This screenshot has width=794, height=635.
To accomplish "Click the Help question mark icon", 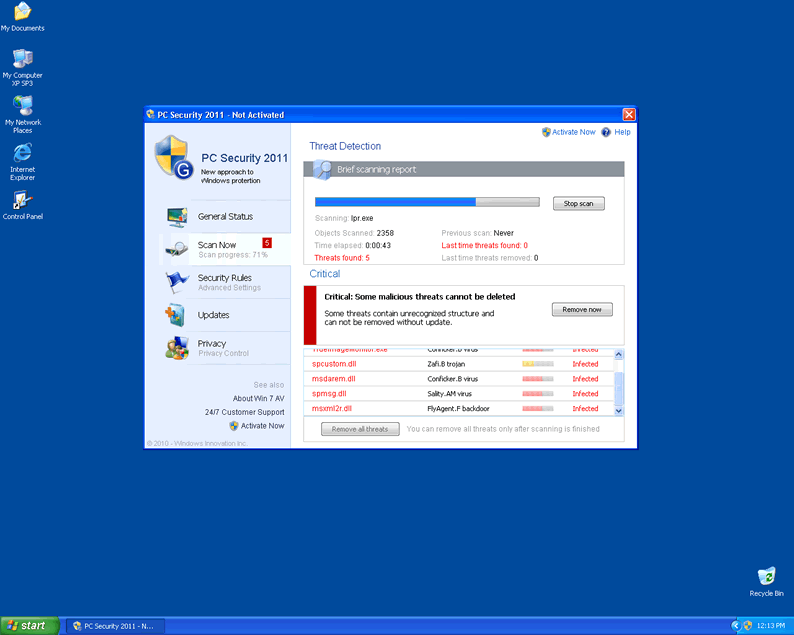I will tap(606, 132).
